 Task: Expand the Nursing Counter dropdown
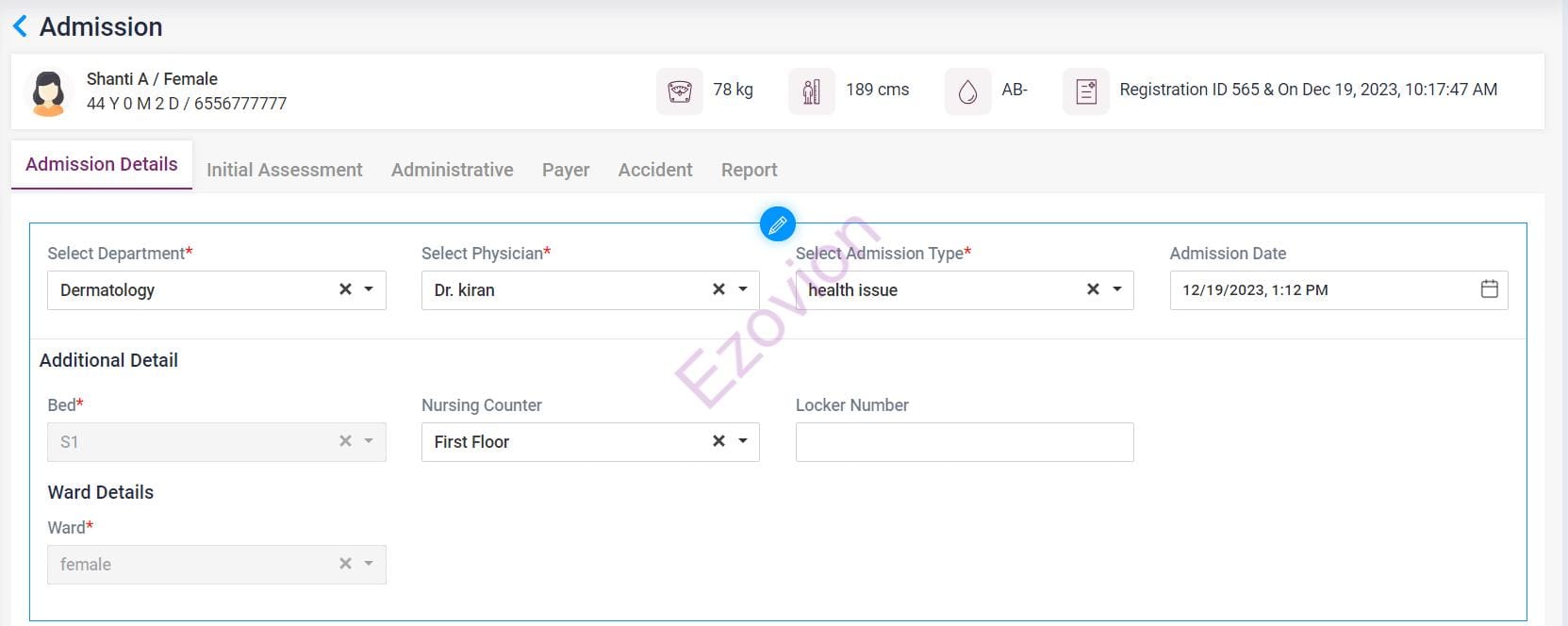click(x=743, y=441)
